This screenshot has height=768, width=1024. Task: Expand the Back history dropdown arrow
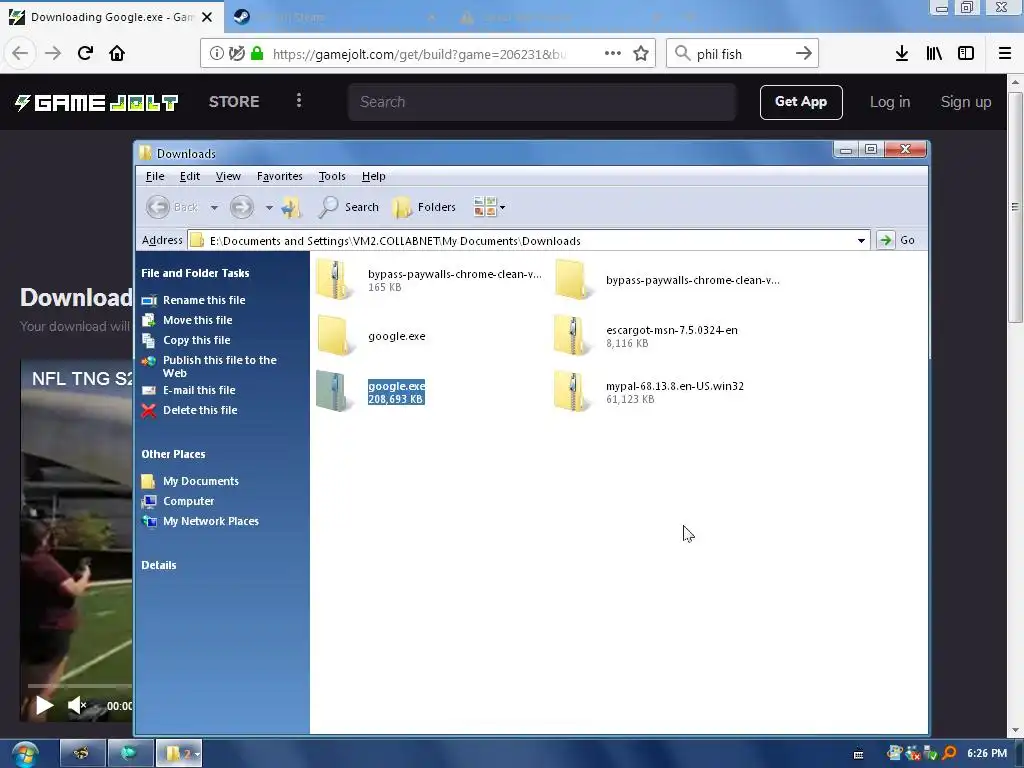[x=214, y=208]
